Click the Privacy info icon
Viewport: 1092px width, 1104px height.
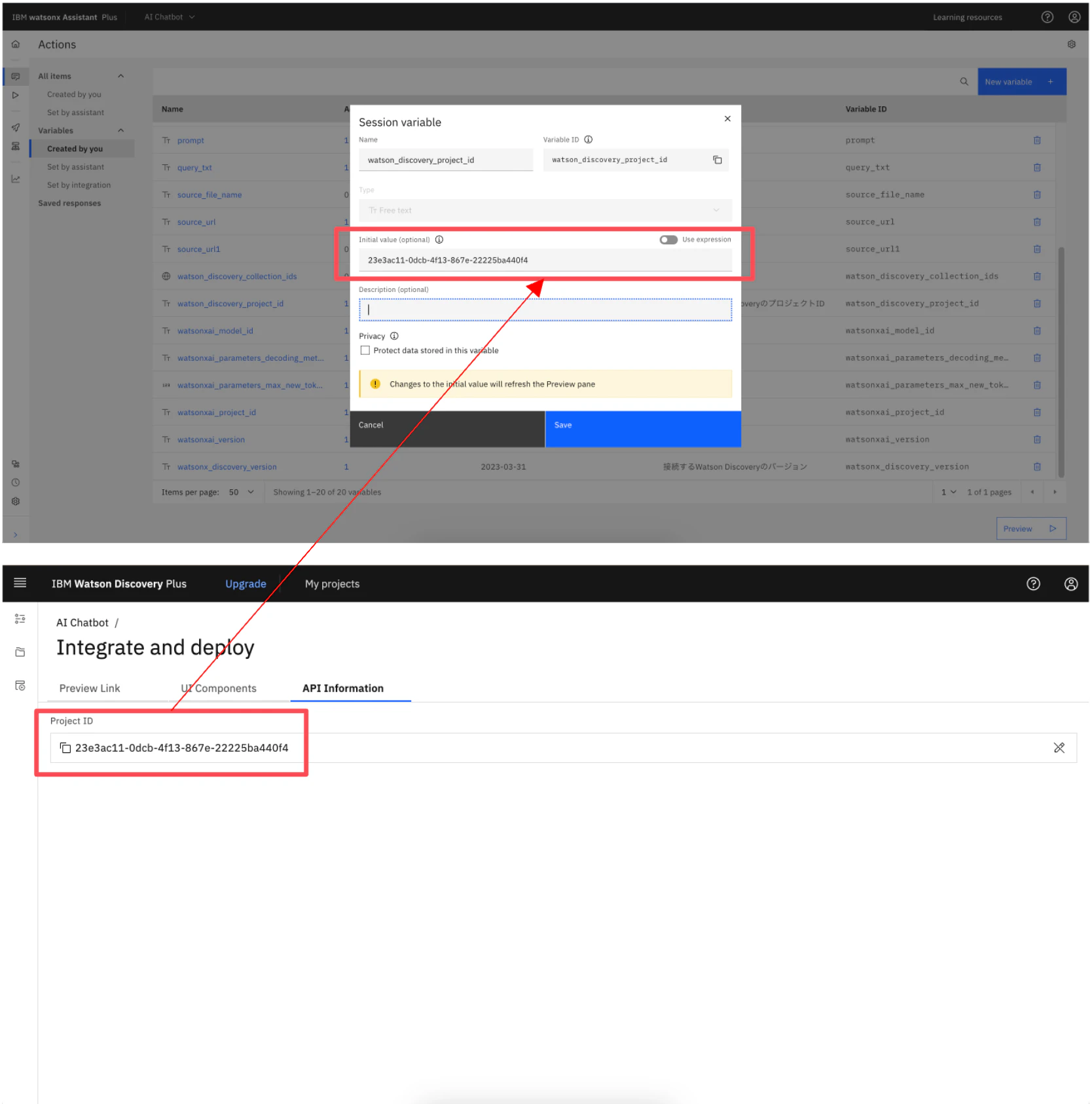394,336
